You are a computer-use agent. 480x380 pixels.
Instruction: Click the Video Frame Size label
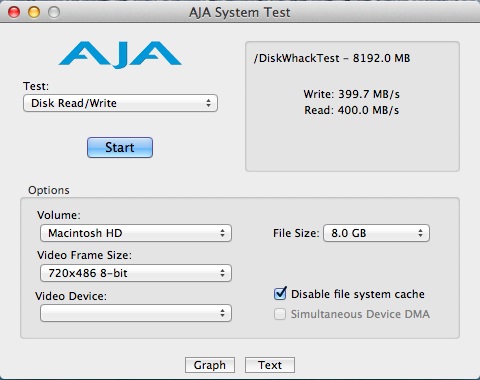pyautogui.click(x=84, y=255)
